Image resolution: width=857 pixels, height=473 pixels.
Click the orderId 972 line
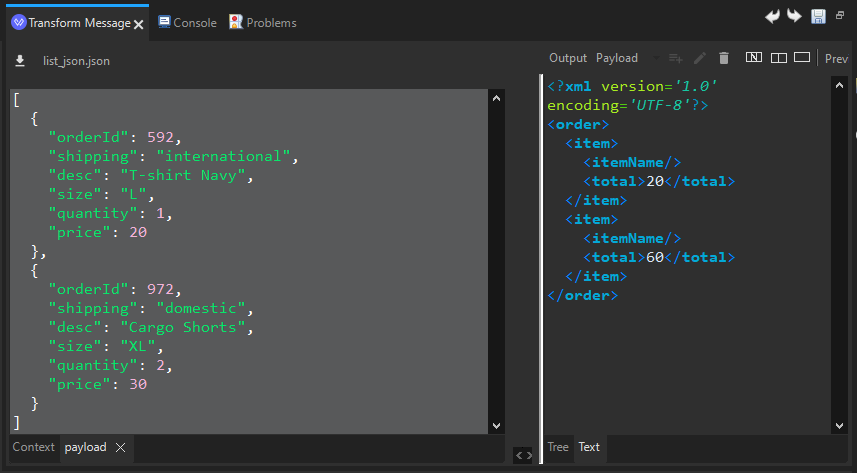point(115,289)
